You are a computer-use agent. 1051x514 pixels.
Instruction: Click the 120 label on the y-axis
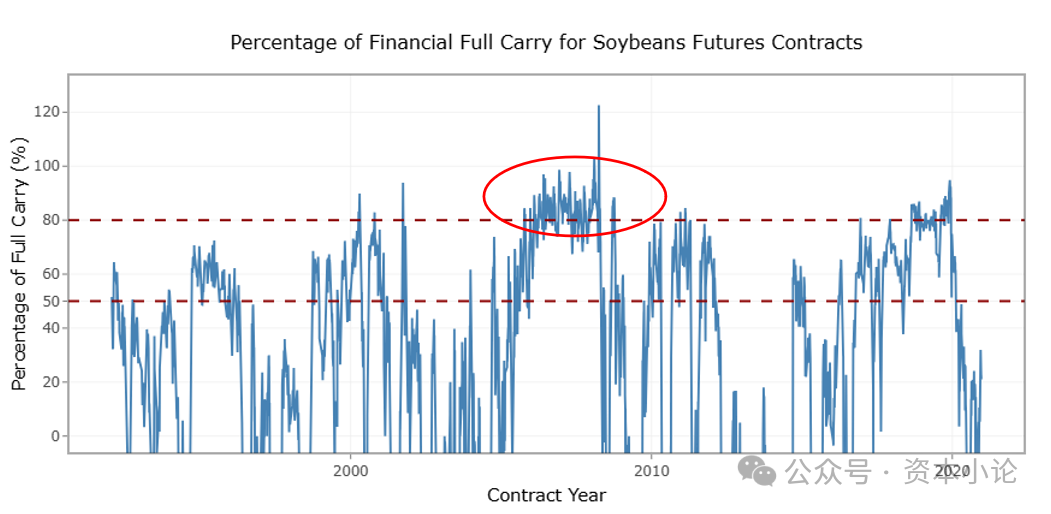pyautogui.click(x=48, y=112)
